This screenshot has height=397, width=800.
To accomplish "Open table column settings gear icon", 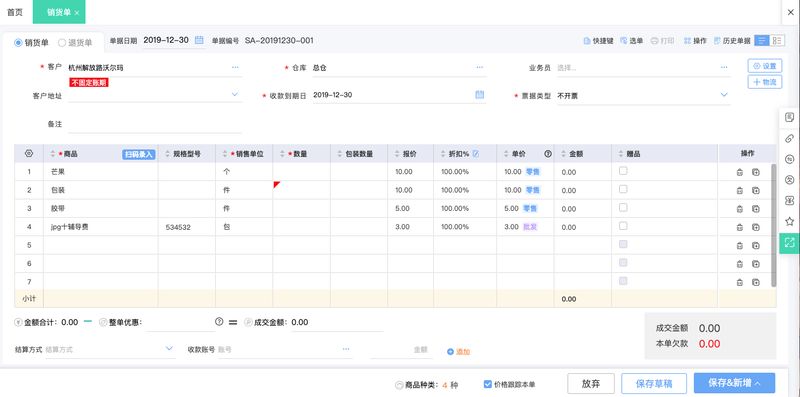I will point(29,154).
